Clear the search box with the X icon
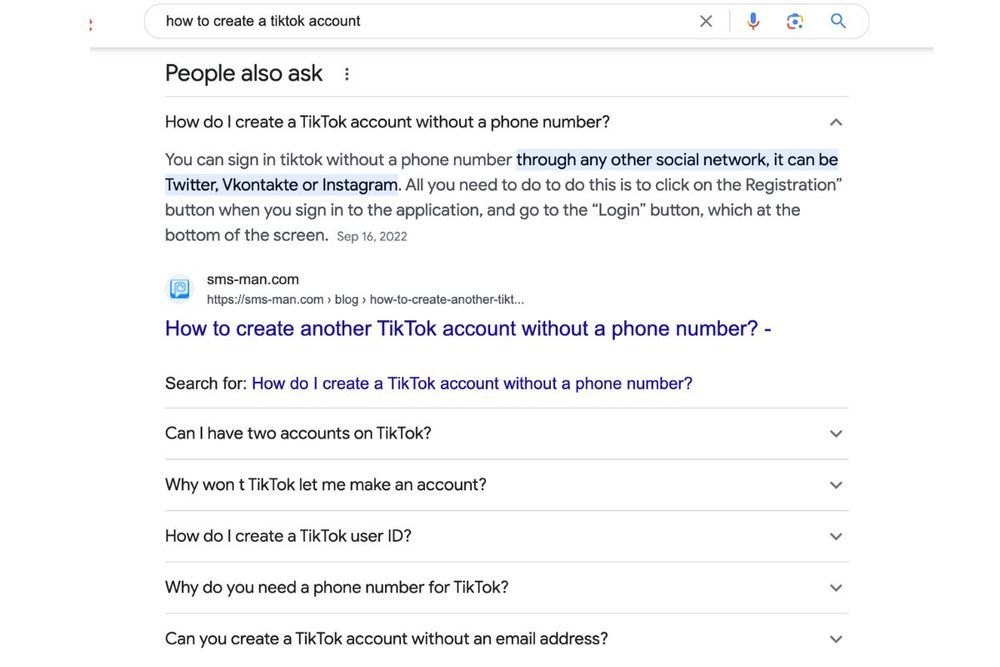 coord(705,21)
